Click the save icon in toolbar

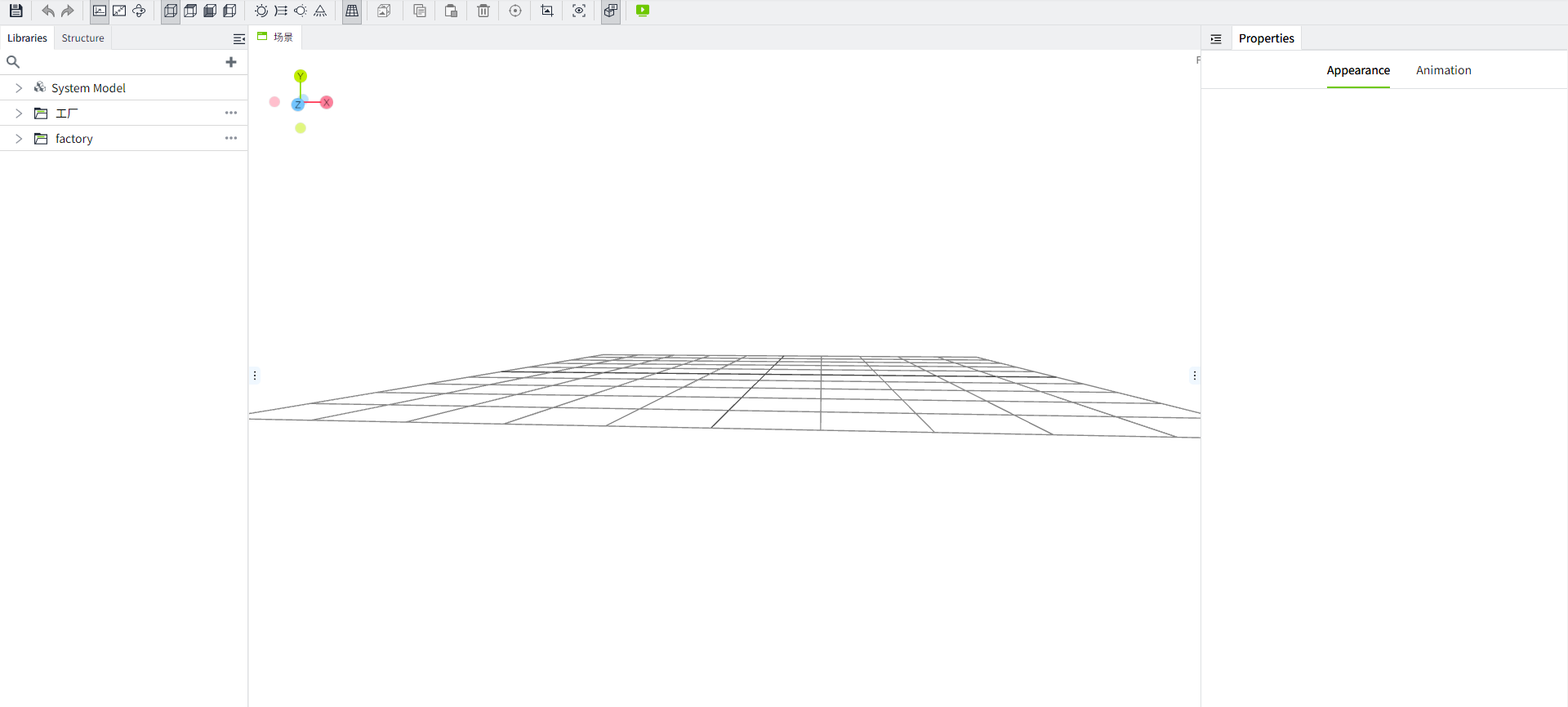click(x=16, y=11)
